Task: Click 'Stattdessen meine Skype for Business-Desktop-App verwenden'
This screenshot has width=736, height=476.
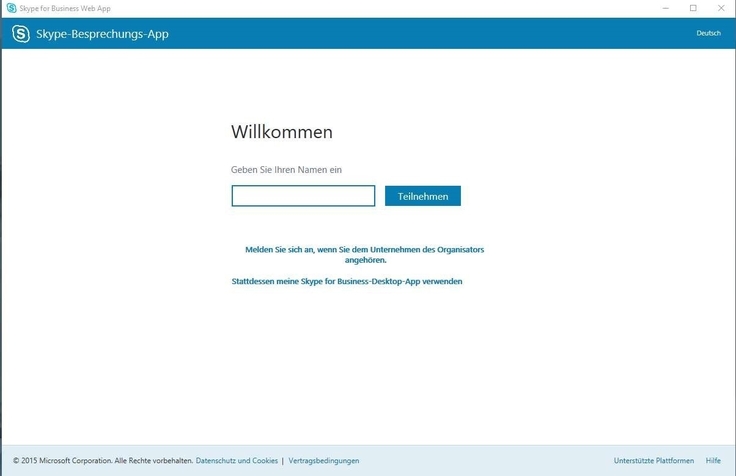Action: (x=347, y=281)
